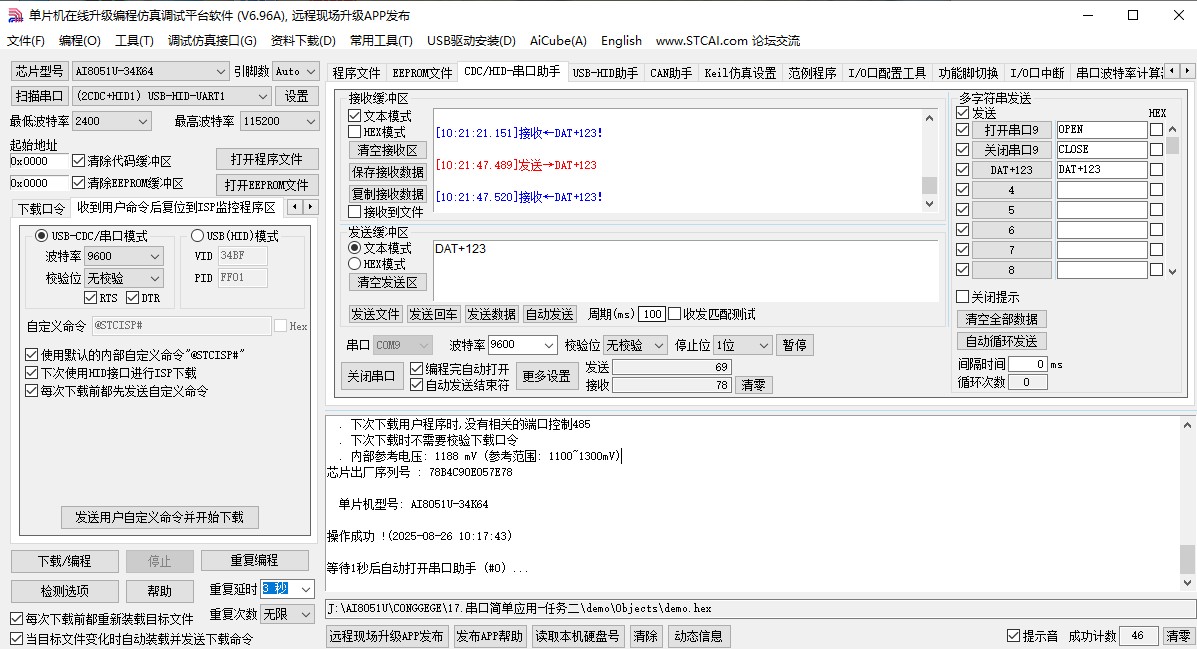Click the STC-ISP app icon in title bar
Viewport: 1197px width, 649px height.
click(x=14, y=15)
